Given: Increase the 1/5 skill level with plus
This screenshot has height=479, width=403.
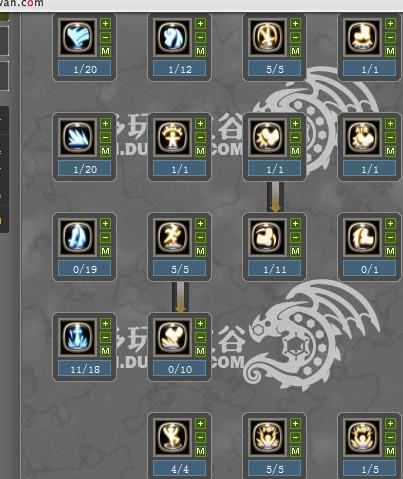Looking at the screenshot, I should click(x=390, y=423).
